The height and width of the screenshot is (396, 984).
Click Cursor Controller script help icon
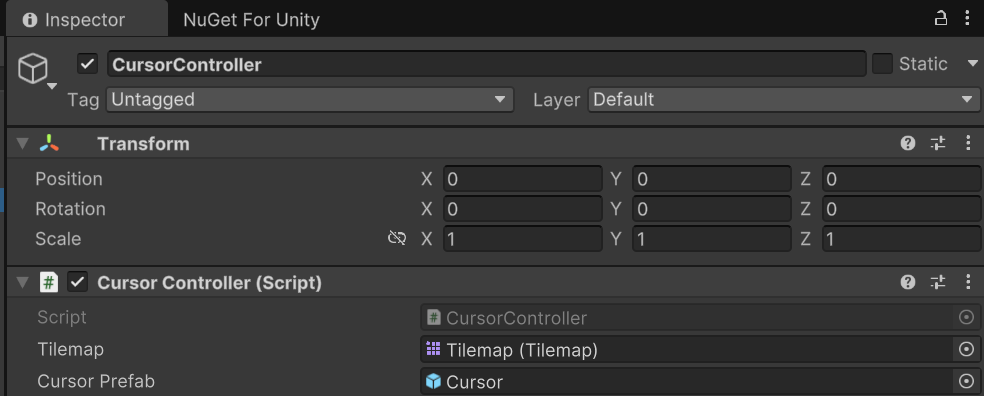[x=907, y=282]
